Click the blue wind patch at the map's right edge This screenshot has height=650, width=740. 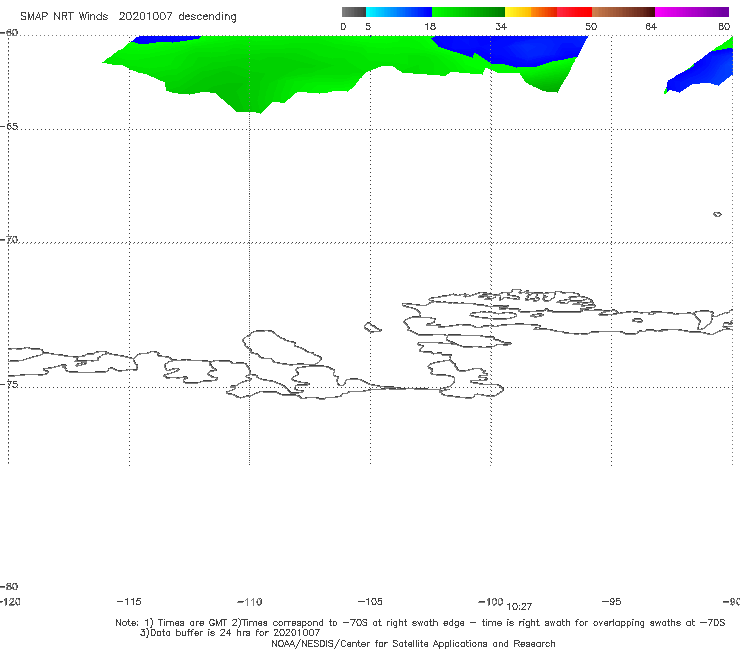coord(703,71)
